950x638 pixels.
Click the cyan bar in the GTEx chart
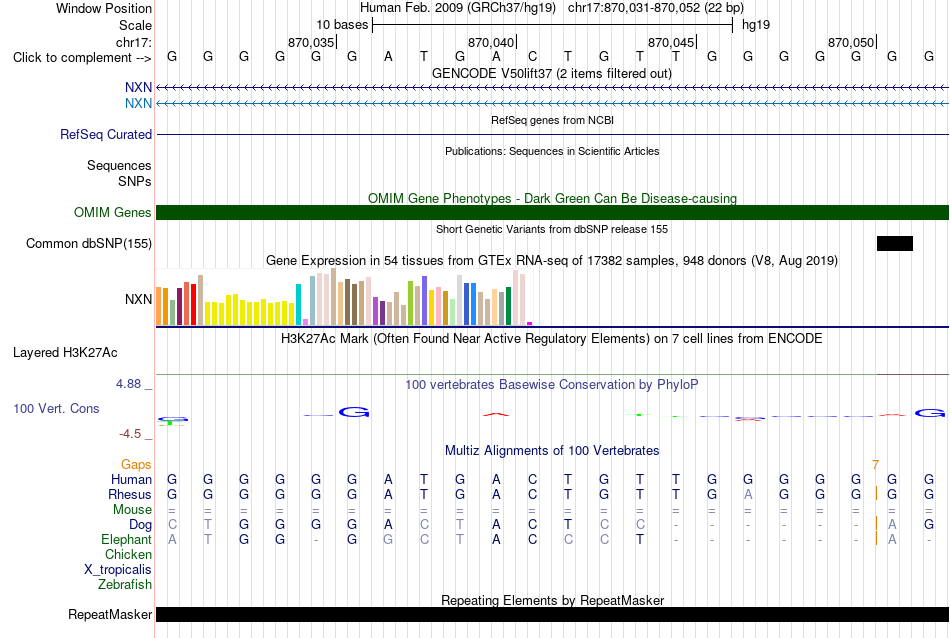coord(299,305)
